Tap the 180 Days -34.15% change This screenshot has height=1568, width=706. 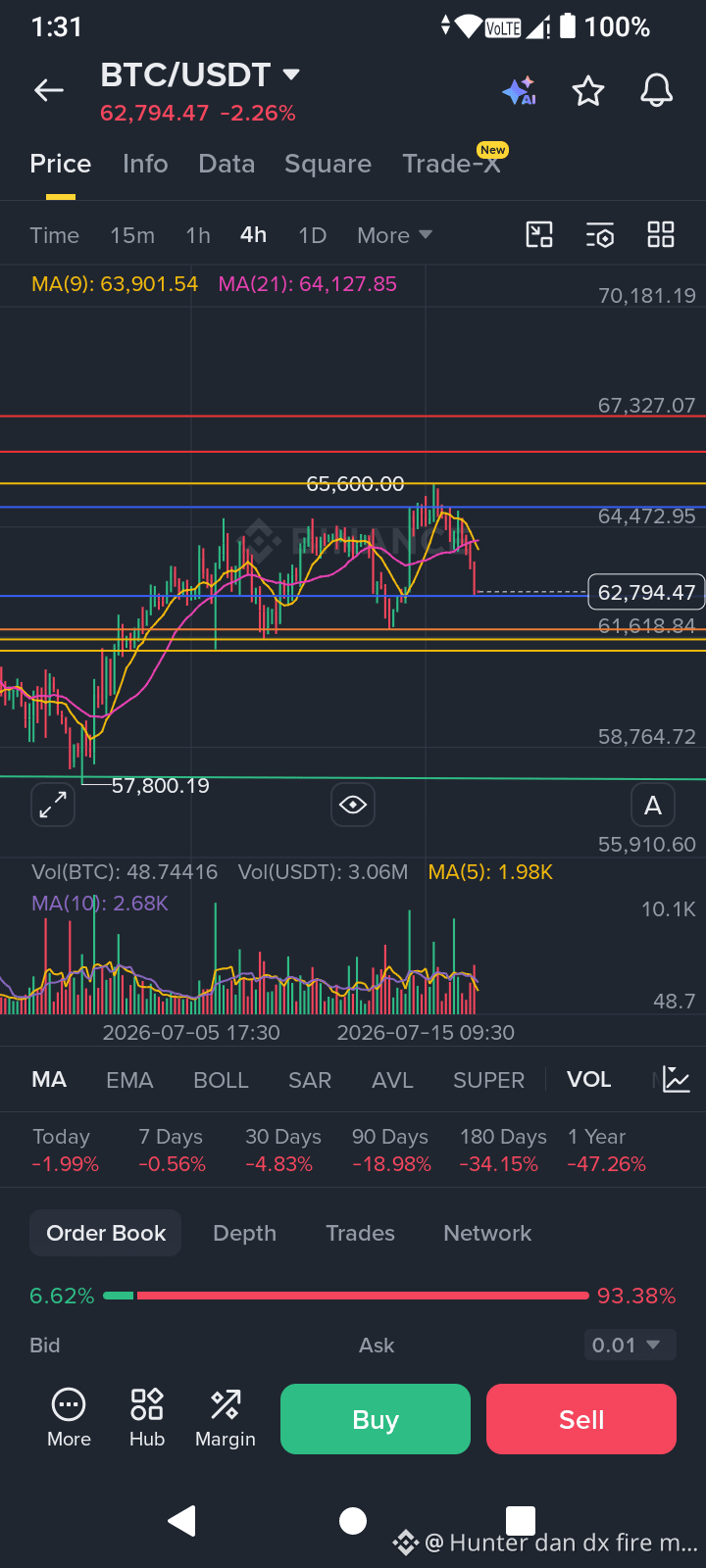tap(502, 1151)
